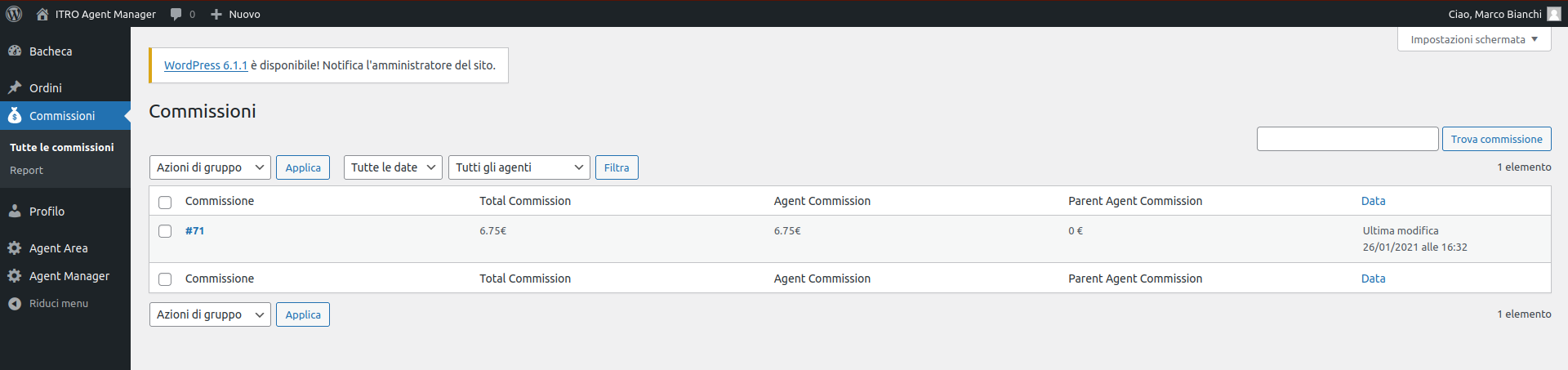Image resolution: width=1568 pixels, height=370 pixels.
Task: Click the Filtra button
Action: coord(617,167)
